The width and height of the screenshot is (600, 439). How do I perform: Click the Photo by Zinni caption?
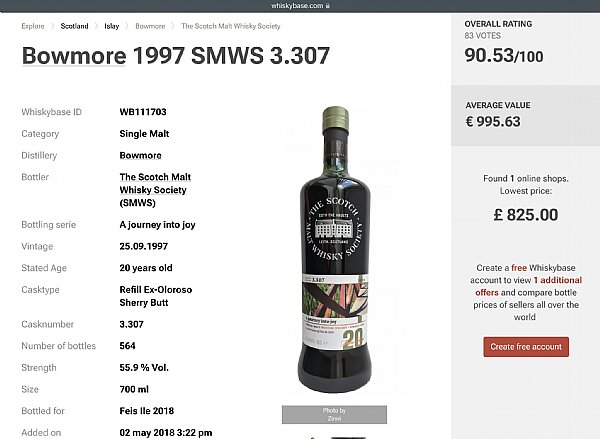click(334, 415)
